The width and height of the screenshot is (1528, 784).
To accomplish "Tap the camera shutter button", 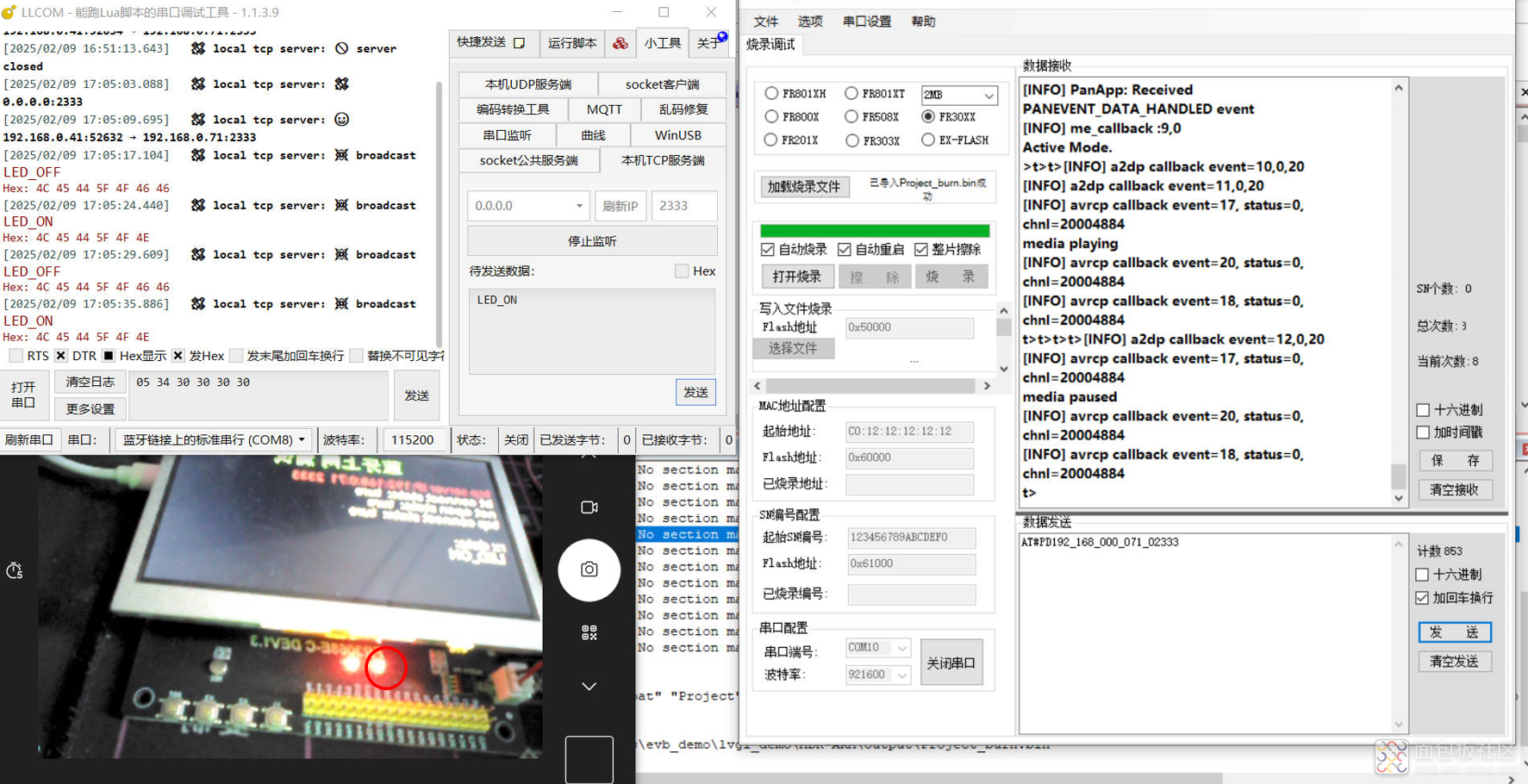I will pyautogui.click(x=589, y=569).
